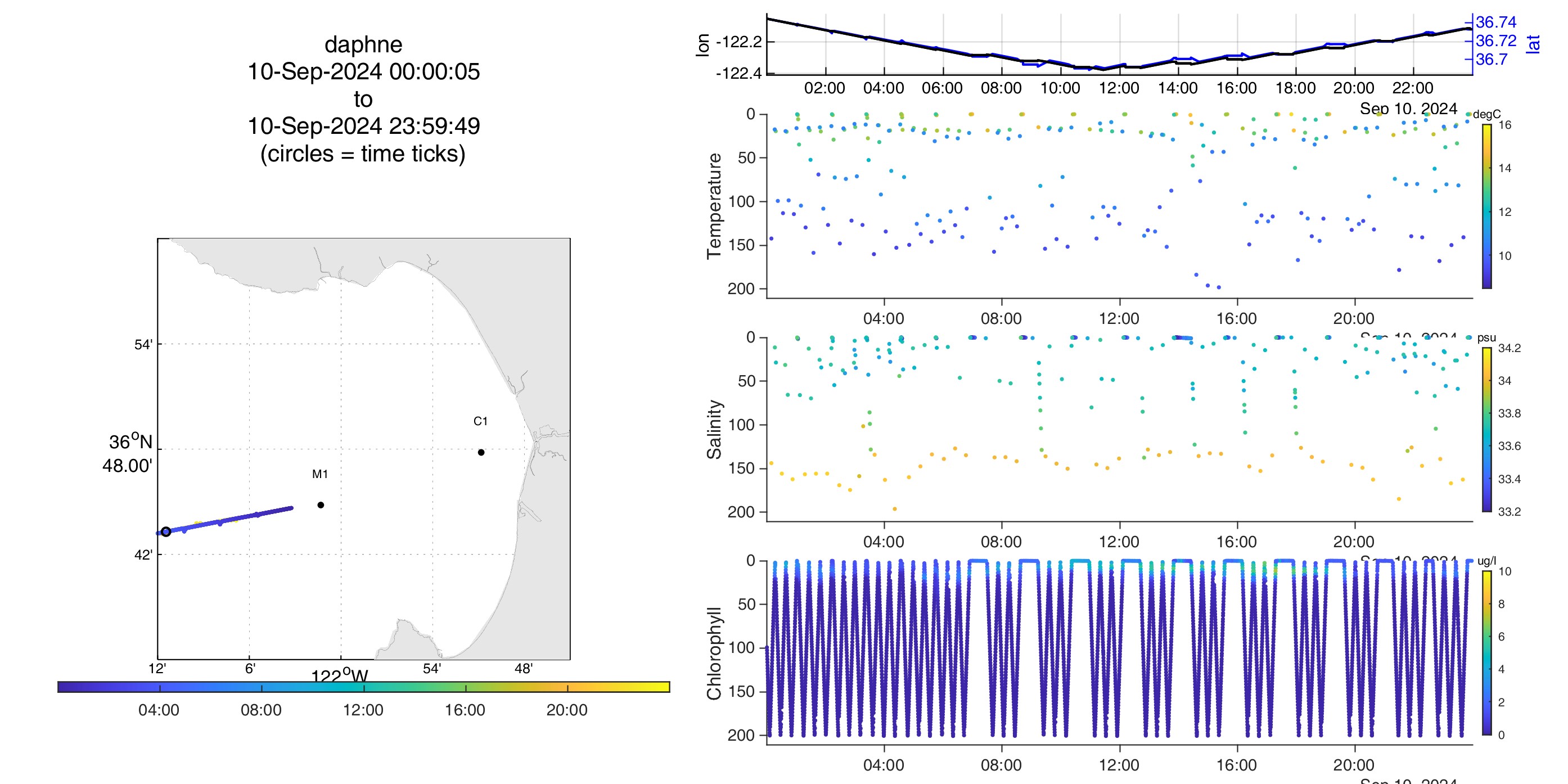This screenshot has height=784, width=1568.
Task: Click the 12:00 tick on time colorbar
Action: tap(364, 687)
